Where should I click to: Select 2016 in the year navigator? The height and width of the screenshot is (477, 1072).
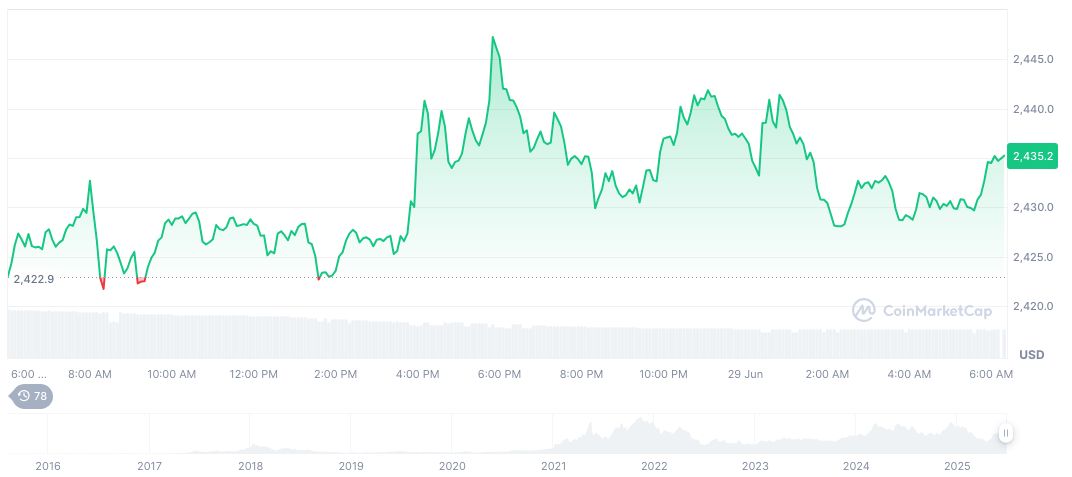[47, 466]
